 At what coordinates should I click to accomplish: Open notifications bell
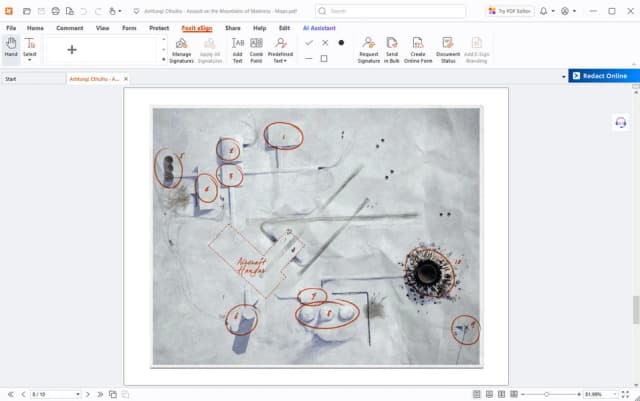[543, 11]
